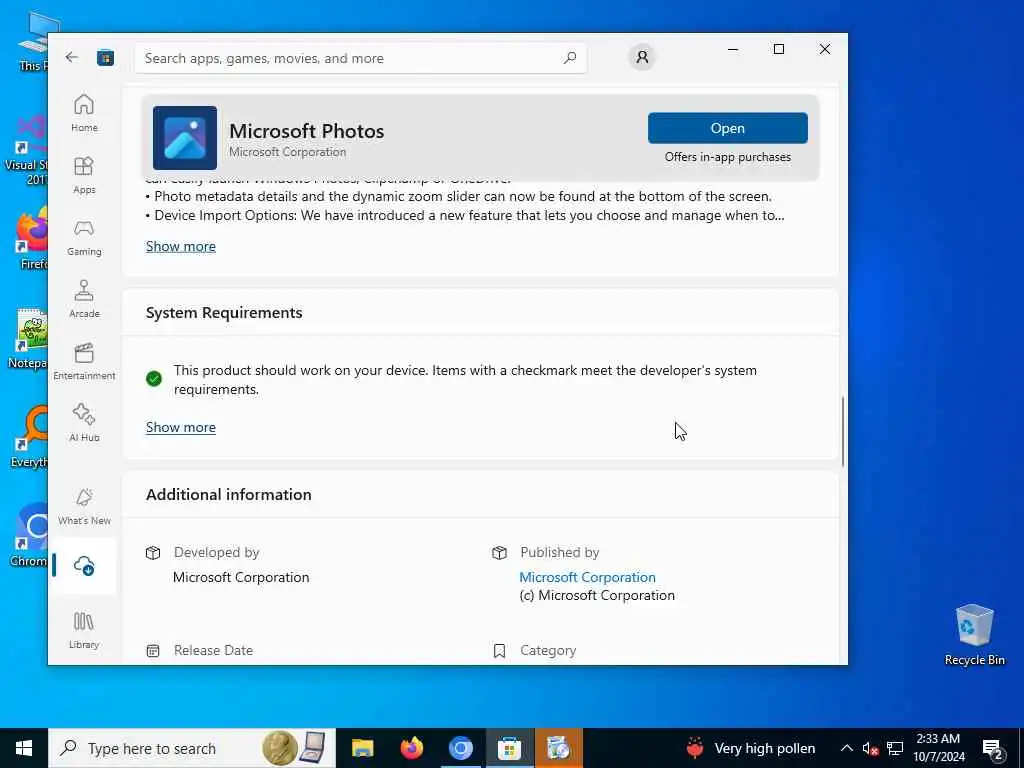1024x768 pixels.
Task: Open the notification center icon
Action: pyautogui.click(x=993, y=749)
